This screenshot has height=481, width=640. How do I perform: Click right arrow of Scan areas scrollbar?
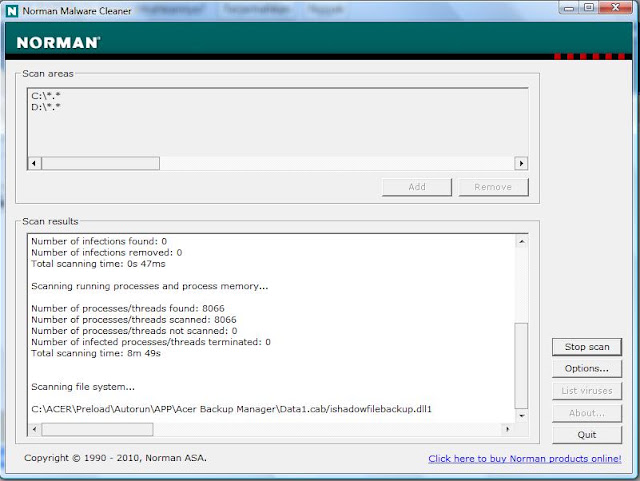tap(521, 163)
